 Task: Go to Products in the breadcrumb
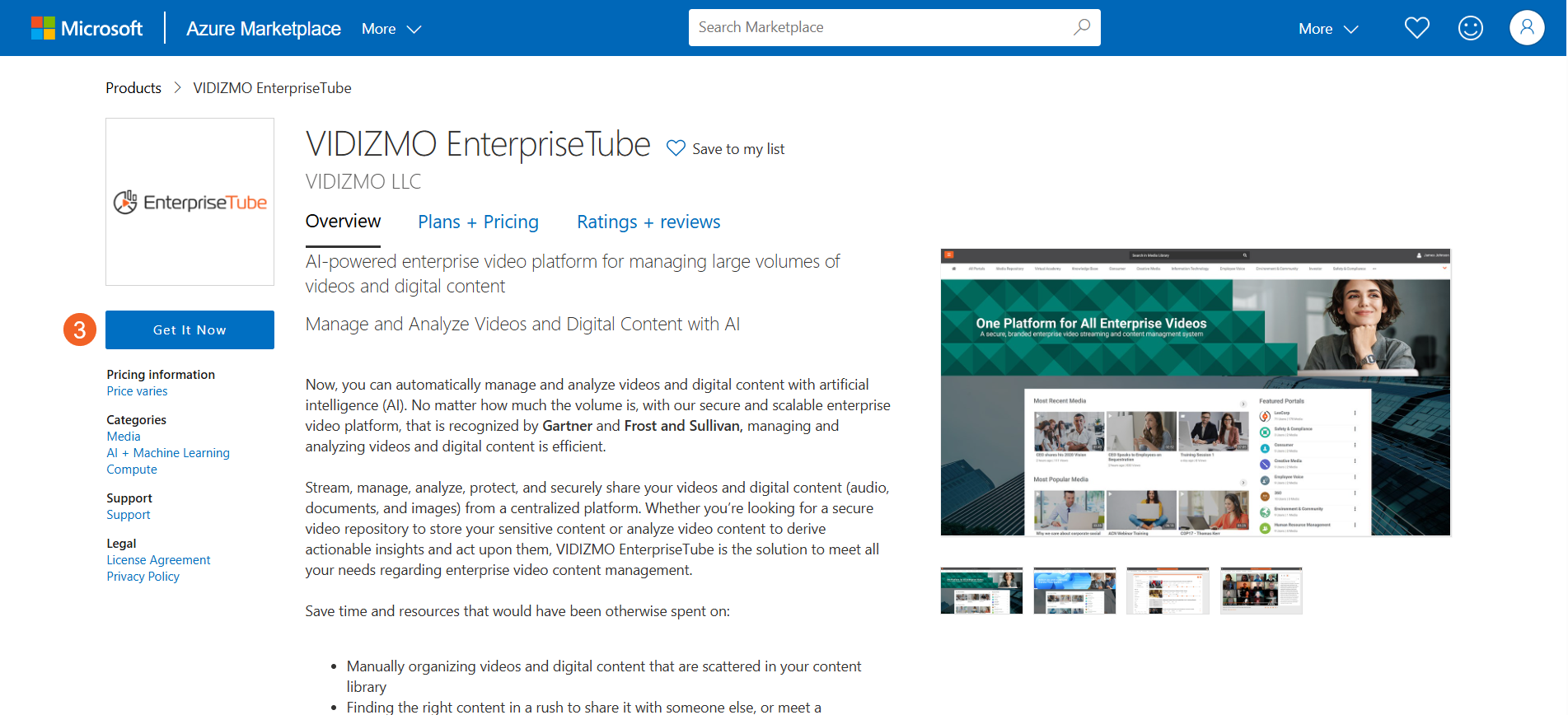(133, 88)
